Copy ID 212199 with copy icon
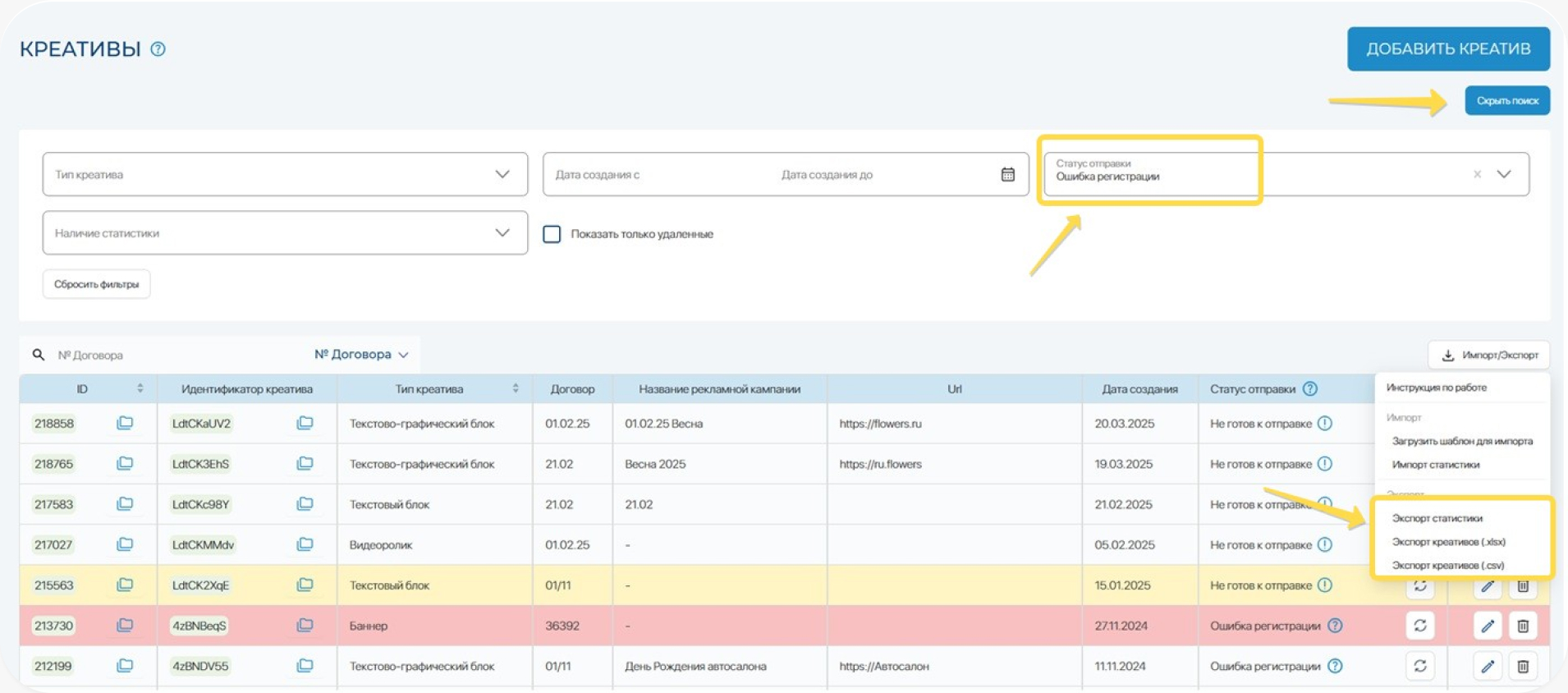This screenshot has height=693, width=1568. point(125,665)
